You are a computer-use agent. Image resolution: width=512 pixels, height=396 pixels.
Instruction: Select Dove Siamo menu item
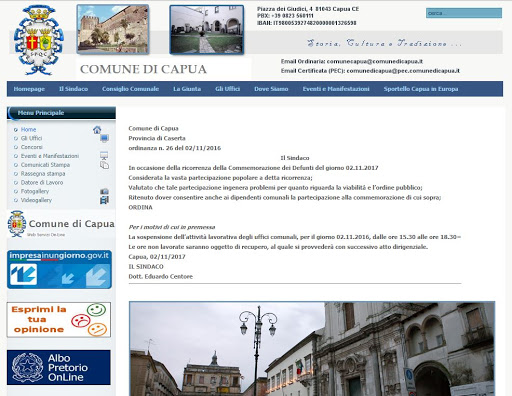point(271,89)
